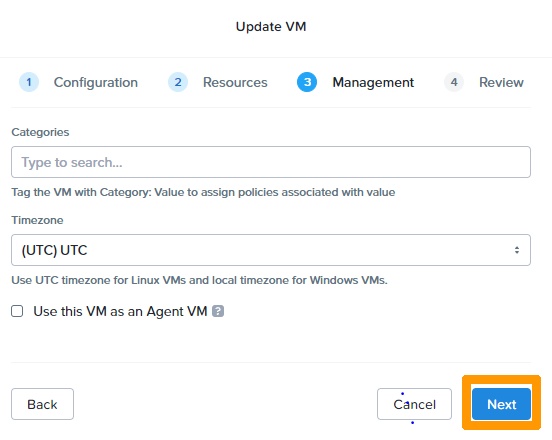The height and width of the screenshot is (440, 552).
Task: Open the Agent VM help question icon
Action: 218,311
